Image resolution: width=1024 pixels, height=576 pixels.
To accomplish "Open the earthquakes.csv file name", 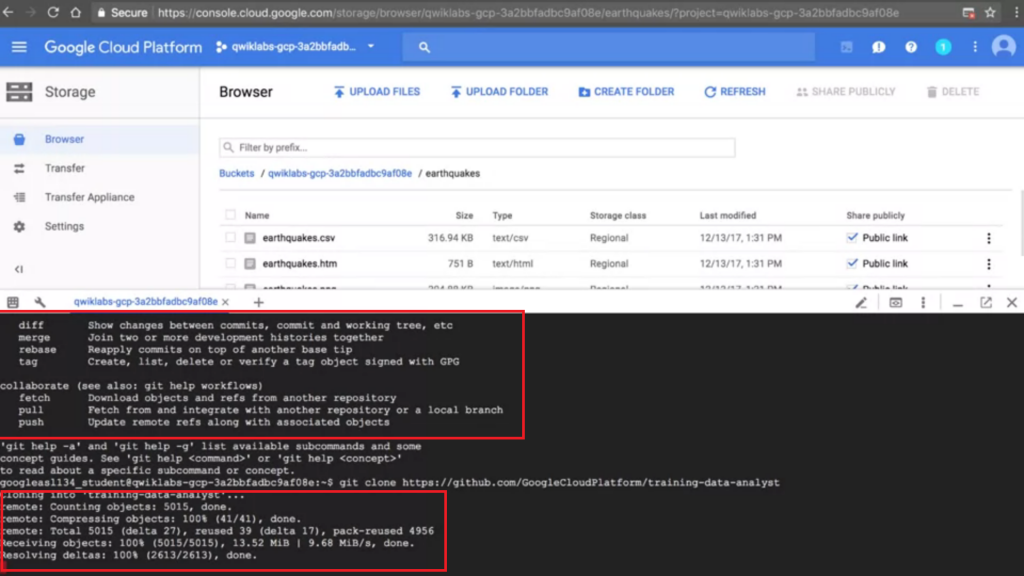I will click(298, 238).
